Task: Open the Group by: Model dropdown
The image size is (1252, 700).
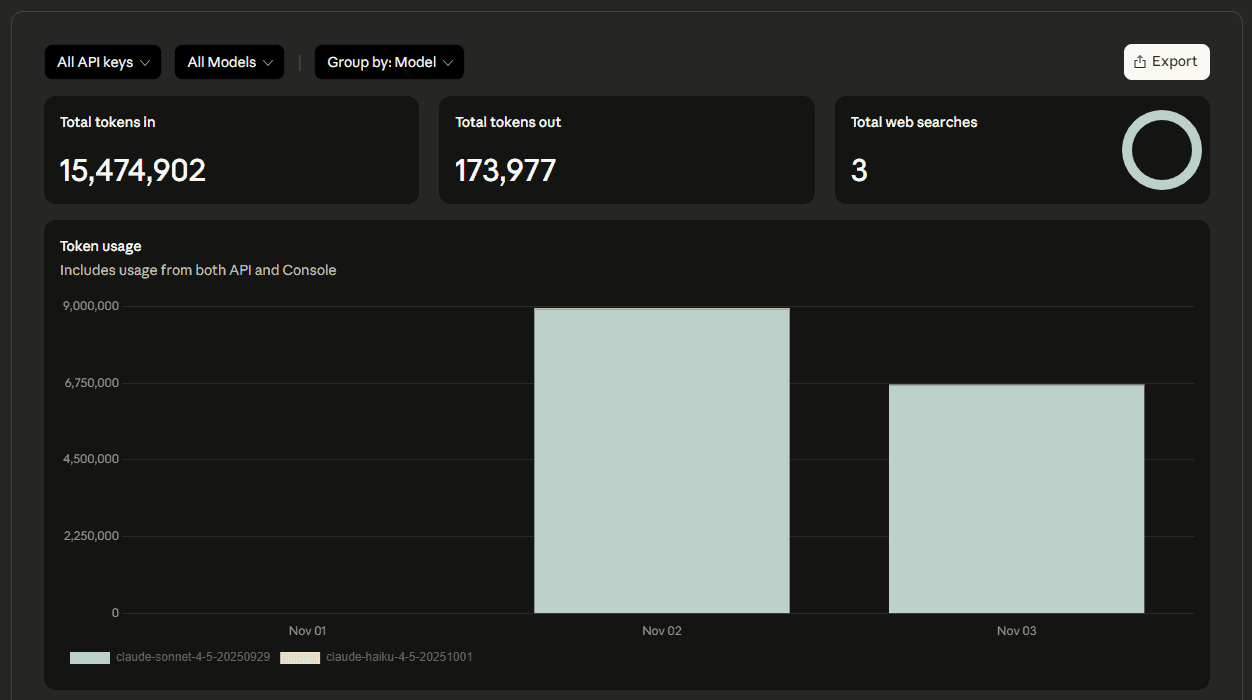Action: pos(389,62)
